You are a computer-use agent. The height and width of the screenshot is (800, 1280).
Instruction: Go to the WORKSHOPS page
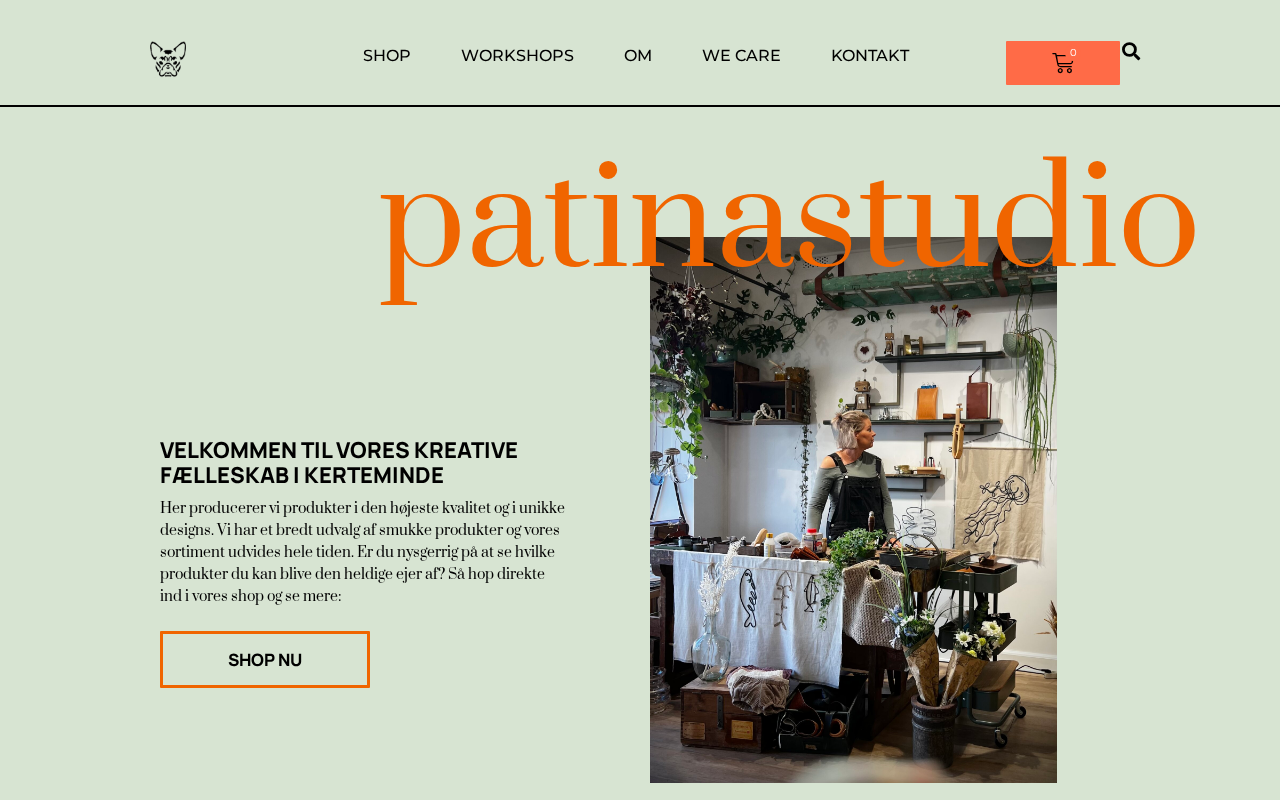(x=517, y=56)
